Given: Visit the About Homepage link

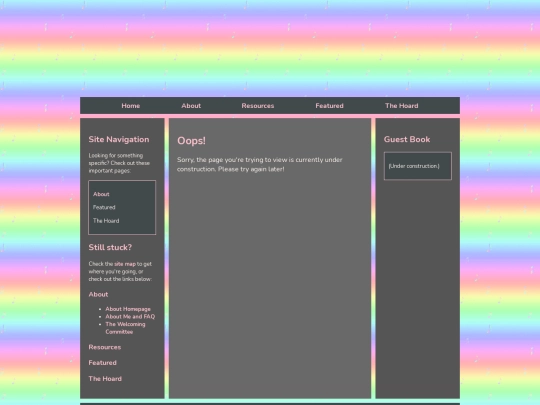Looking at the screenshot, I should pyautogui.click(x=128, y=309).
